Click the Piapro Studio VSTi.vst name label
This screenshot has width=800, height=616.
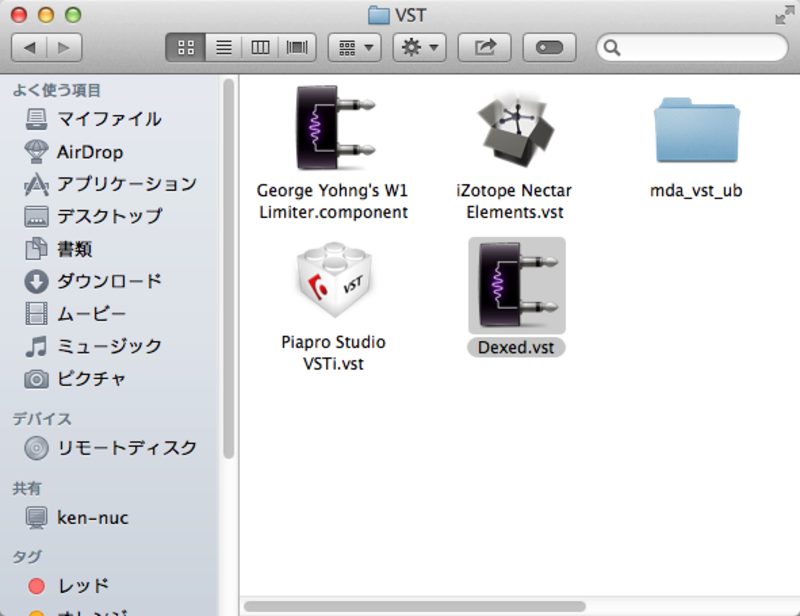(333, 353)
